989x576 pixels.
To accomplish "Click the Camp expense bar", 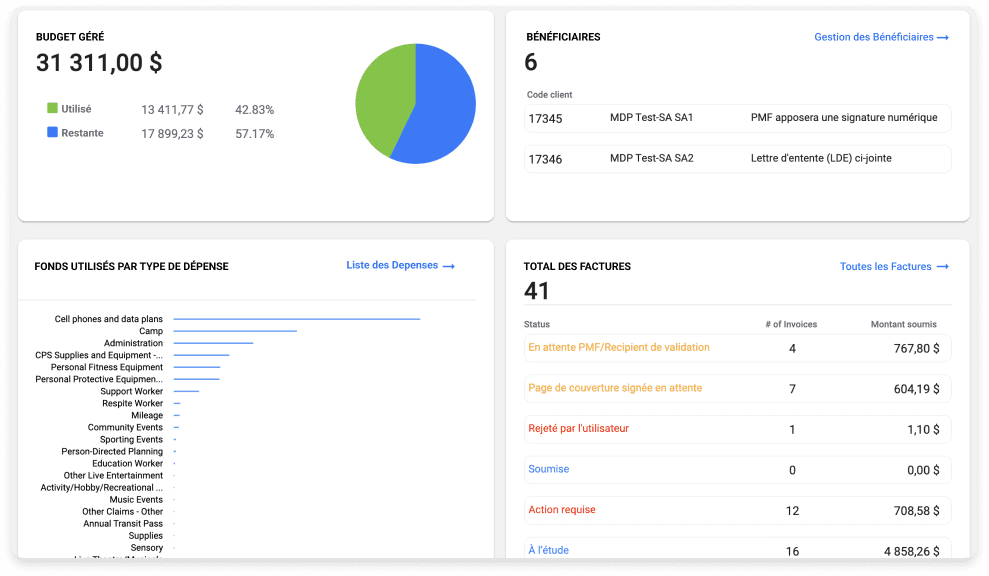I will [x=235, y=331].
